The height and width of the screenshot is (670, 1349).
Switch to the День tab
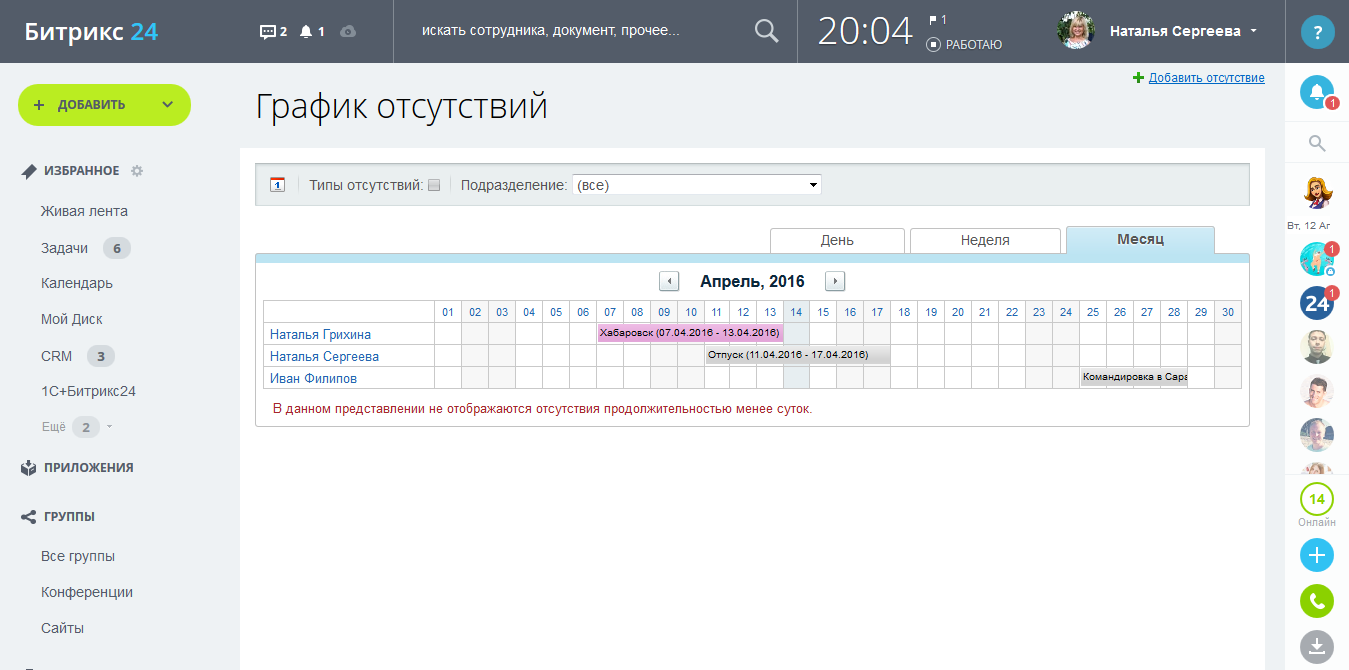point(837,240)
